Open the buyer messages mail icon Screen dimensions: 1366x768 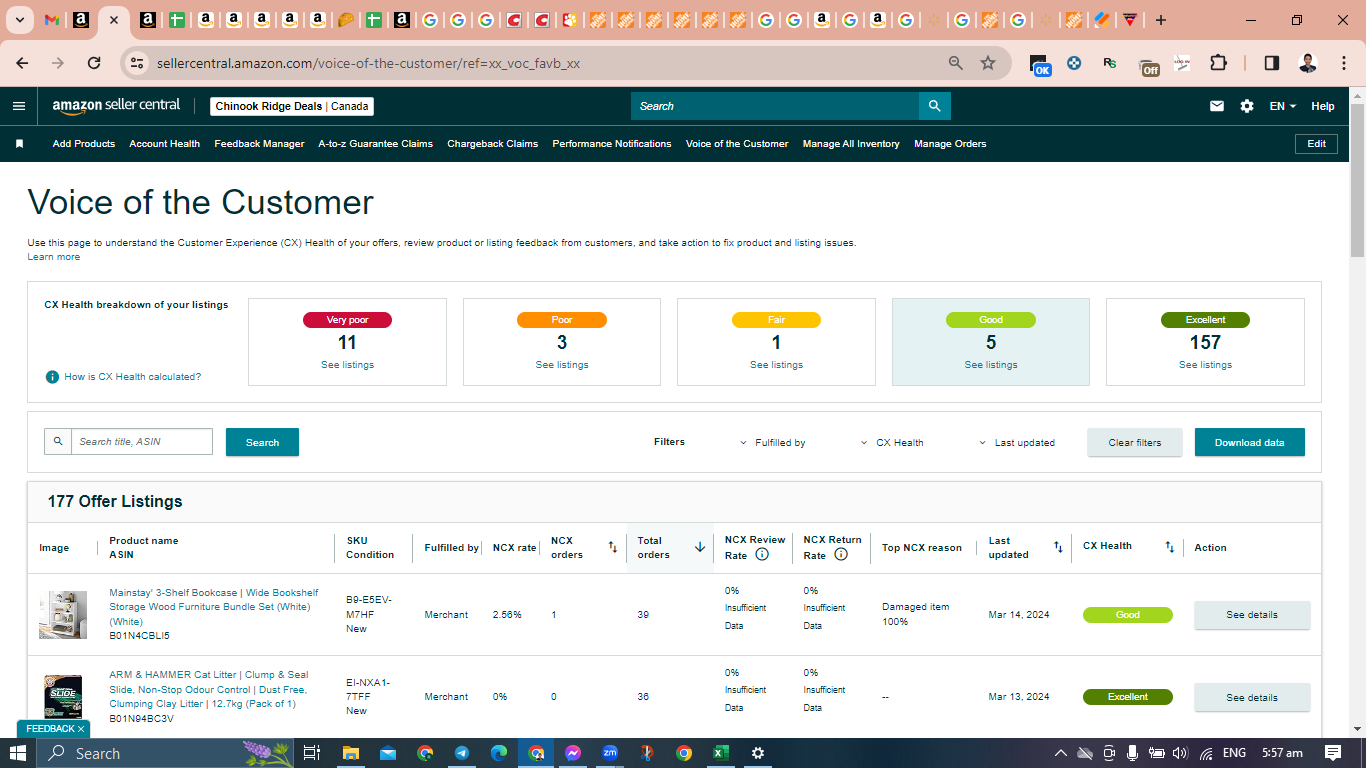[1217, 106]
